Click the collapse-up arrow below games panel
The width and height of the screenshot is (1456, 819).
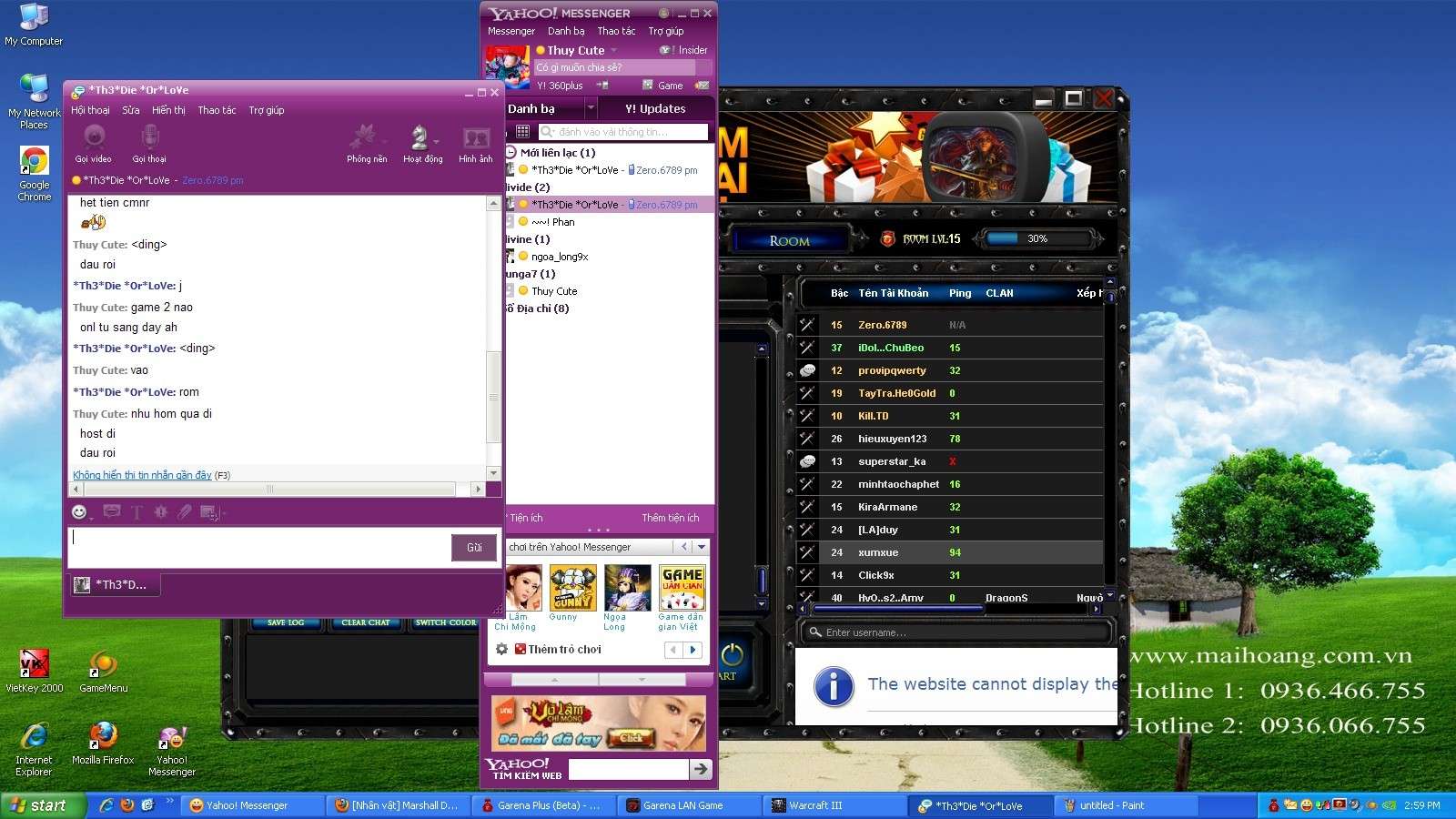[555, 680]
